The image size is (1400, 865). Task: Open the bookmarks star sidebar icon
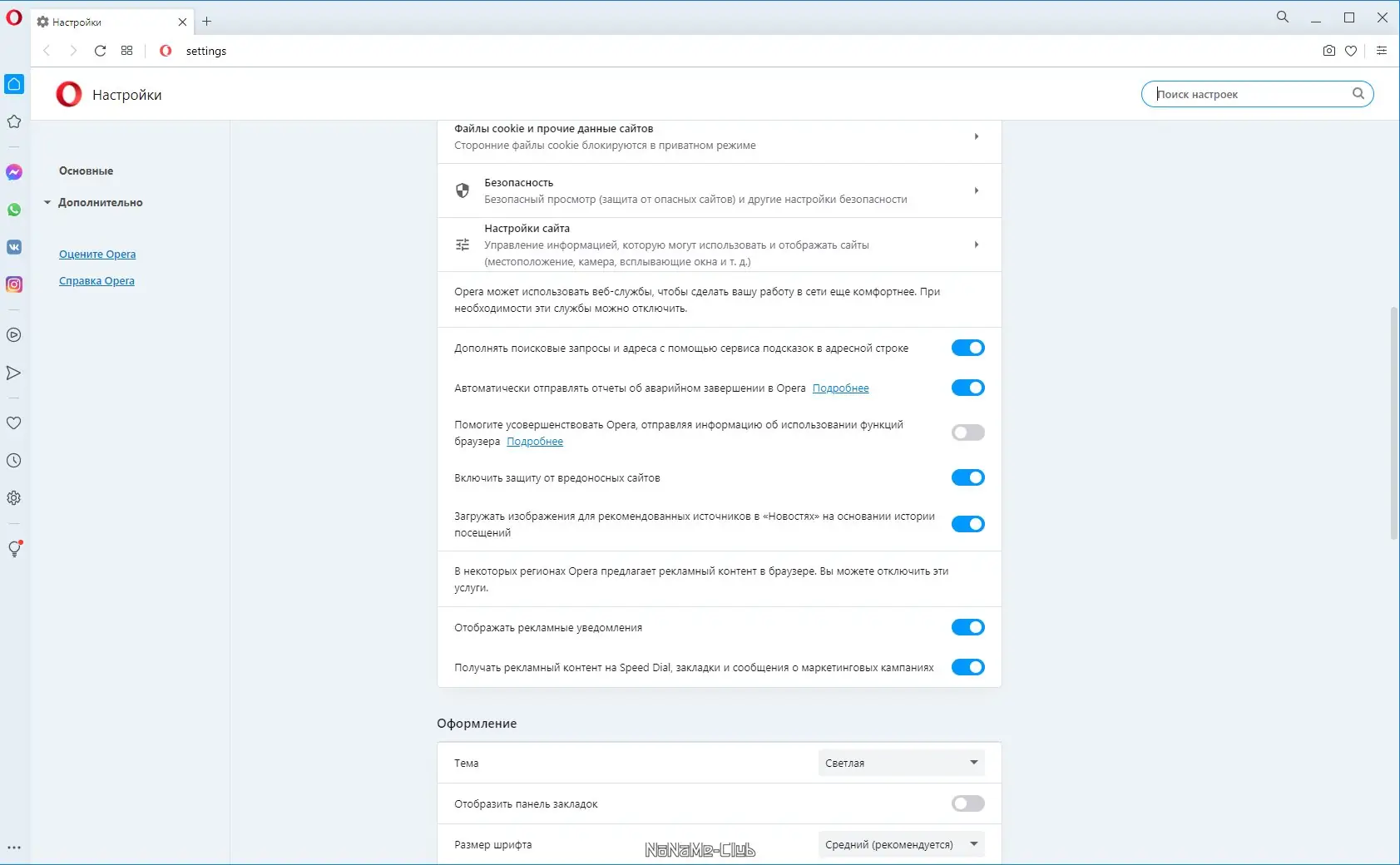[14, 121]
